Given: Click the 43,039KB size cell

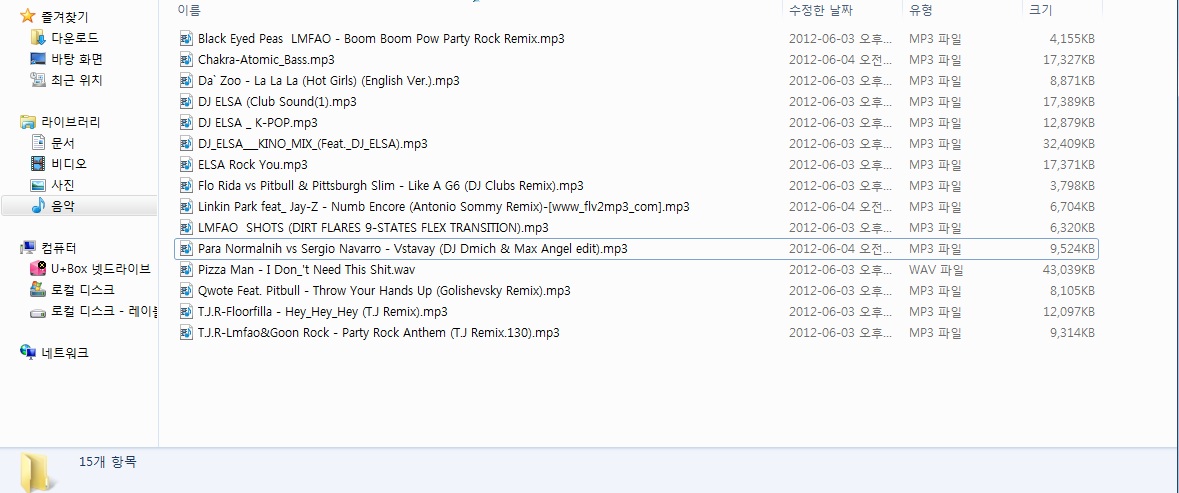Looking at the screenshot, I should pos(1071,270).
